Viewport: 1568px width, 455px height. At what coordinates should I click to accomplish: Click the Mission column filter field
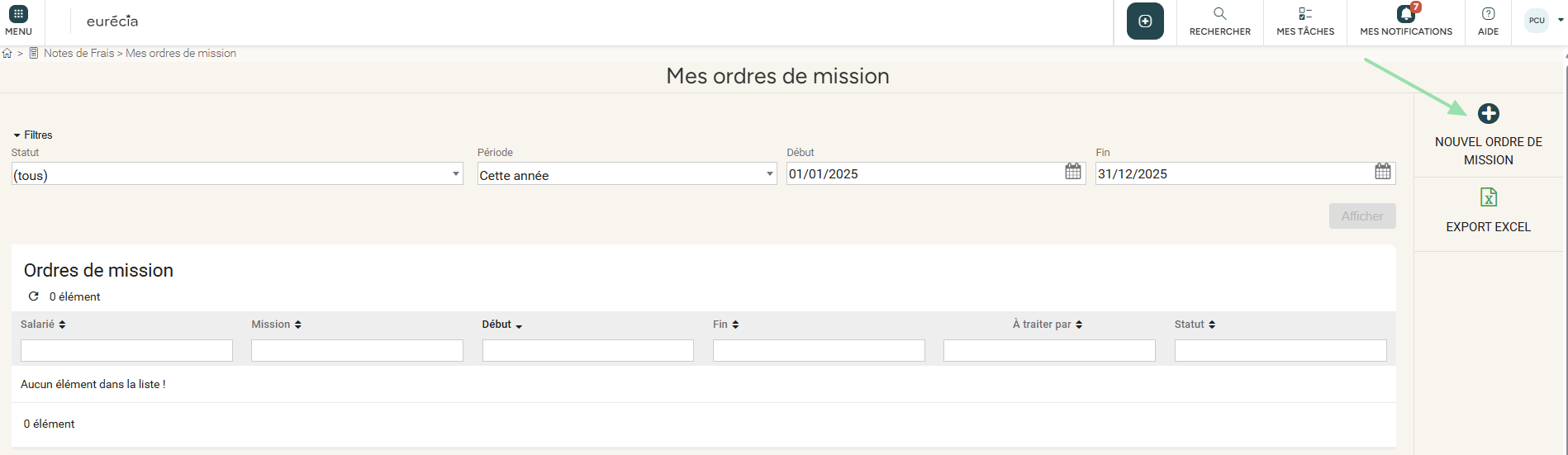[x=357, y=351]
